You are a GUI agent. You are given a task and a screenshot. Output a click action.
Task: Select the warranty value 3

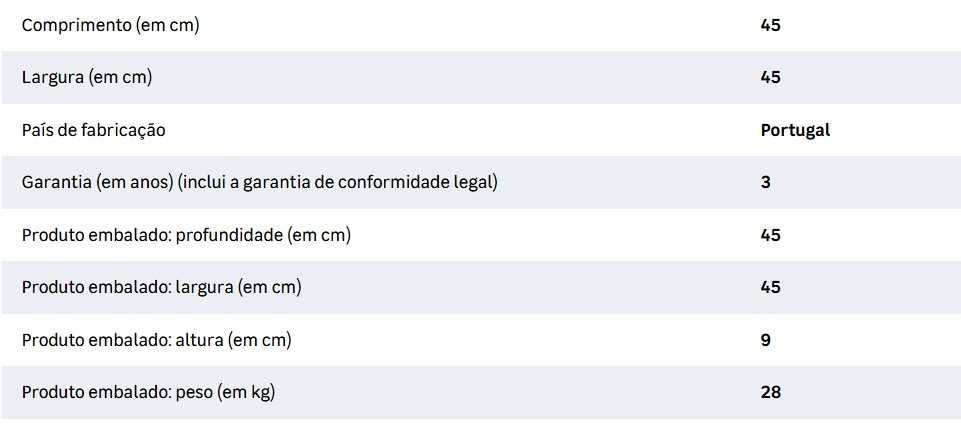[765, 182]
